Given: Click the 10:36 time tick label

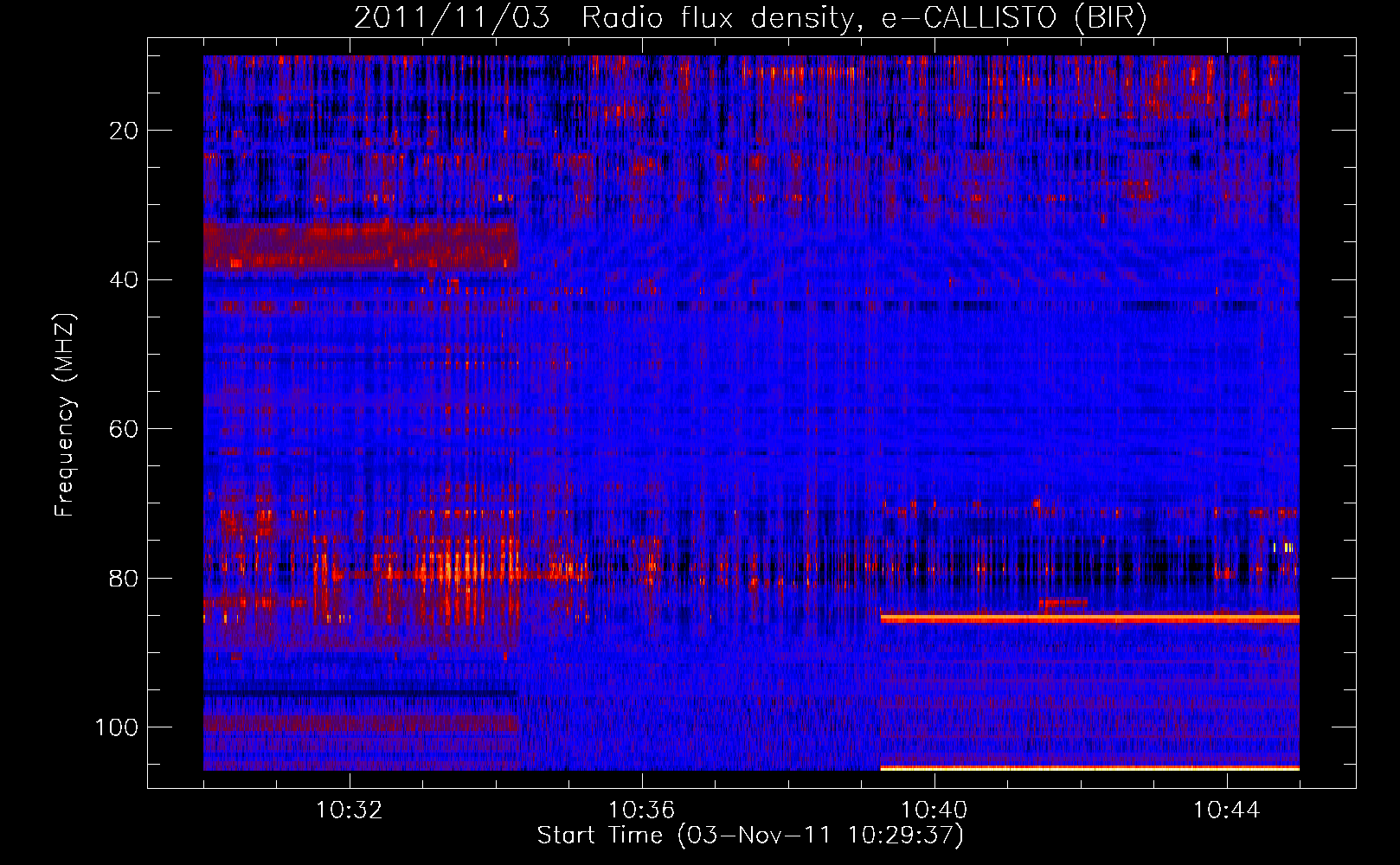Looking at the screenshot, I should pos(641,811).
